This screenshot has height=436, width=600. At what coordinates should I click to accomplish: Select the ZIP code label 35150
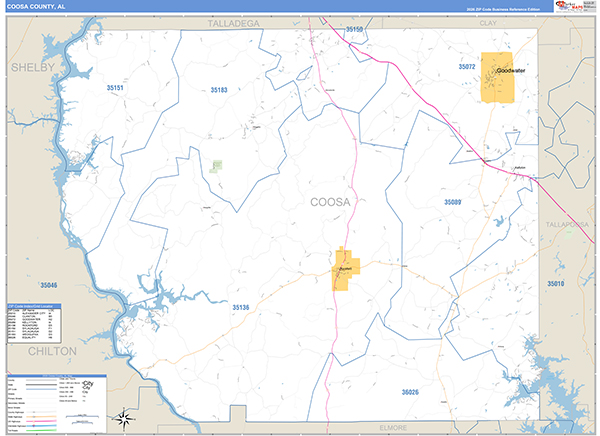(354, 29)
